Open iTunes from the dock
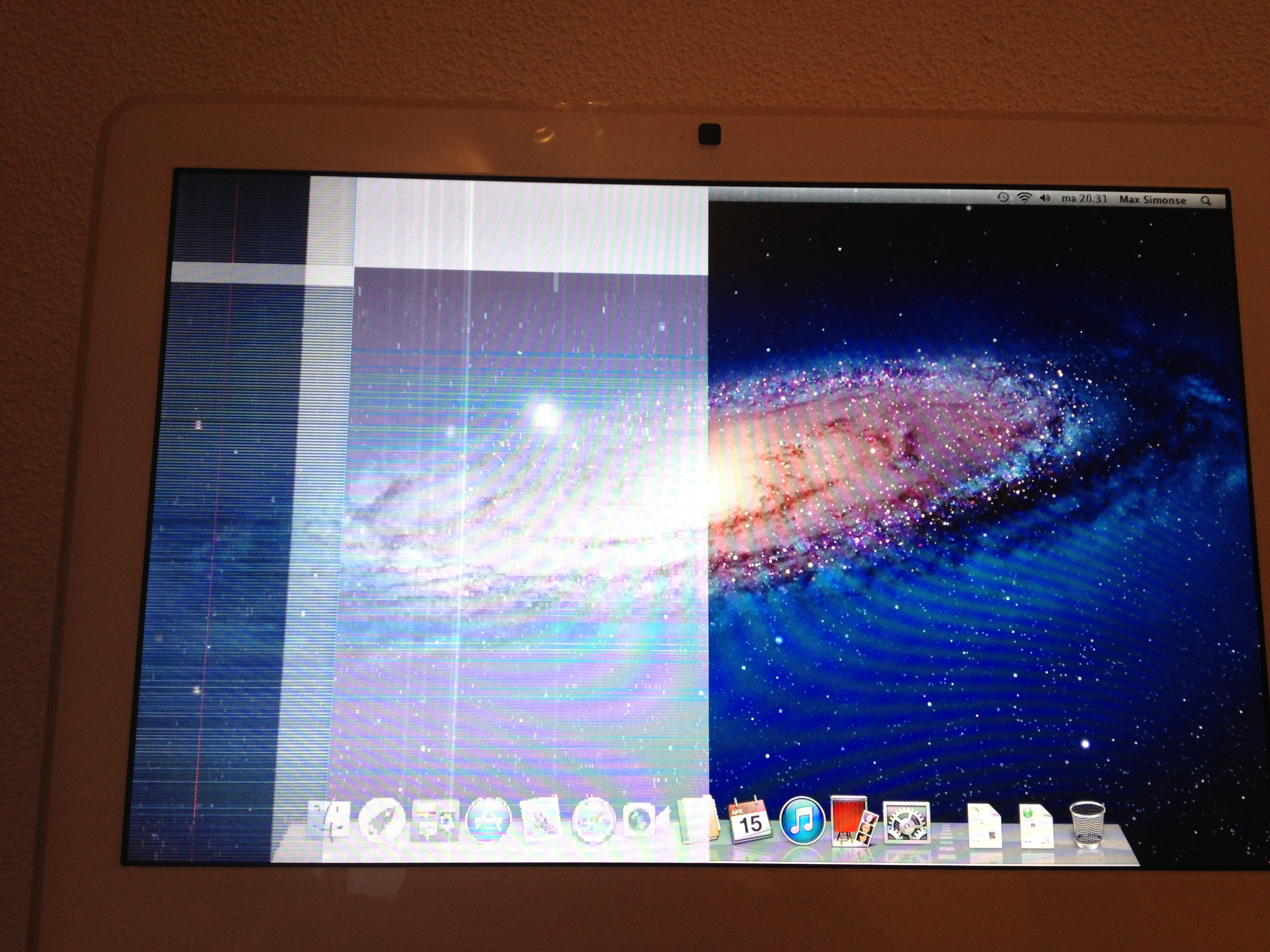 [x=802, y=821]
